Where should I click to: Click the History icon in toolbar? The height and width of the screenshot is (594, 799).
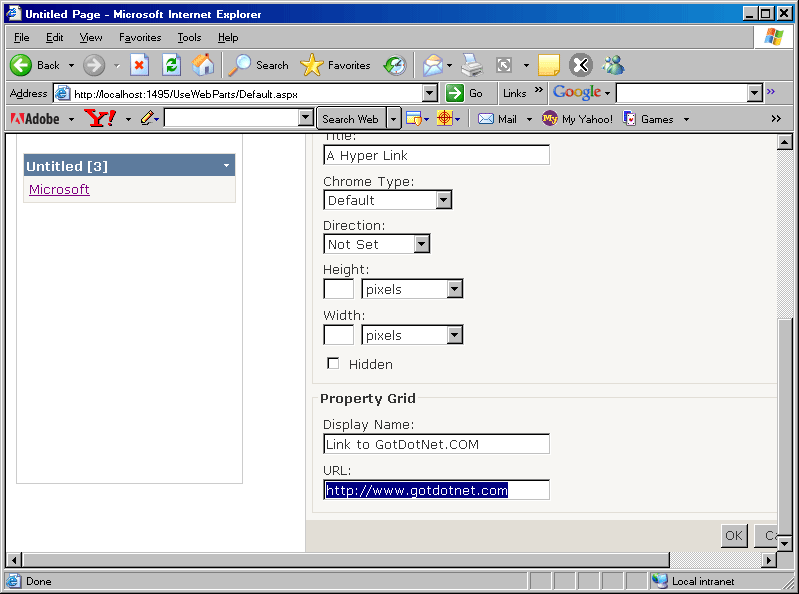tap(395, 65)
